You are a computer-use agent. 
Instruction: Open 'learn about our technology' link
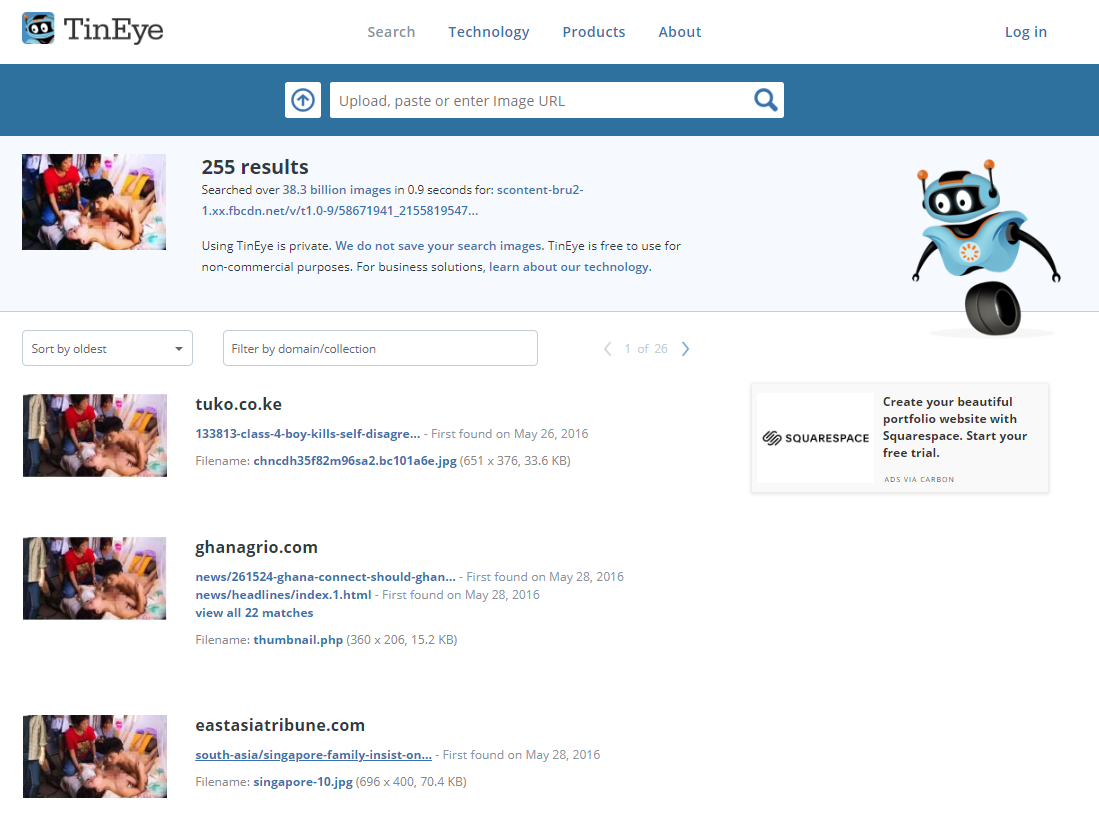tap(568, 267)
